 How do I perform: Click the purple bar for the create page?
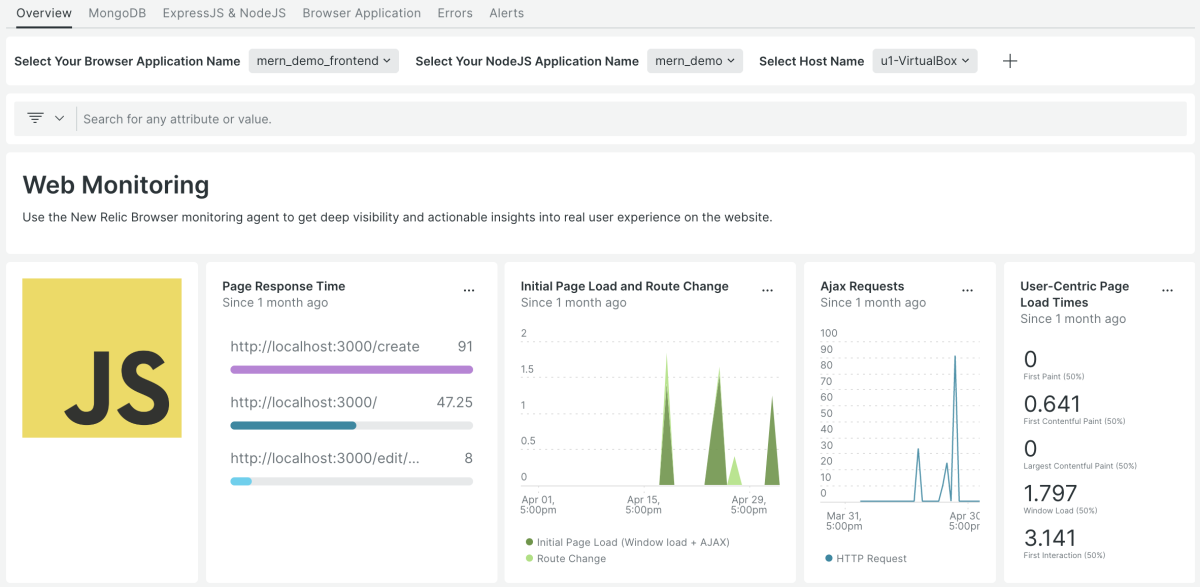pos(351,369)
